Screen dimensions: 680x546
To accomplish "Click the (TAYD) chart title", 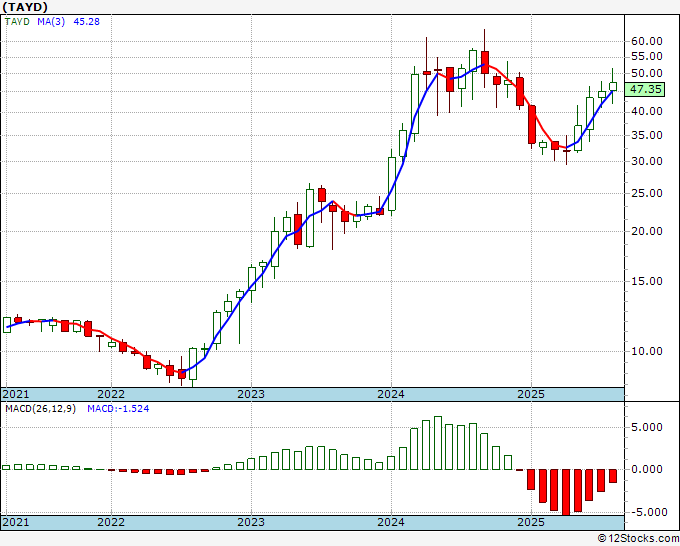I will pos(25,7).
